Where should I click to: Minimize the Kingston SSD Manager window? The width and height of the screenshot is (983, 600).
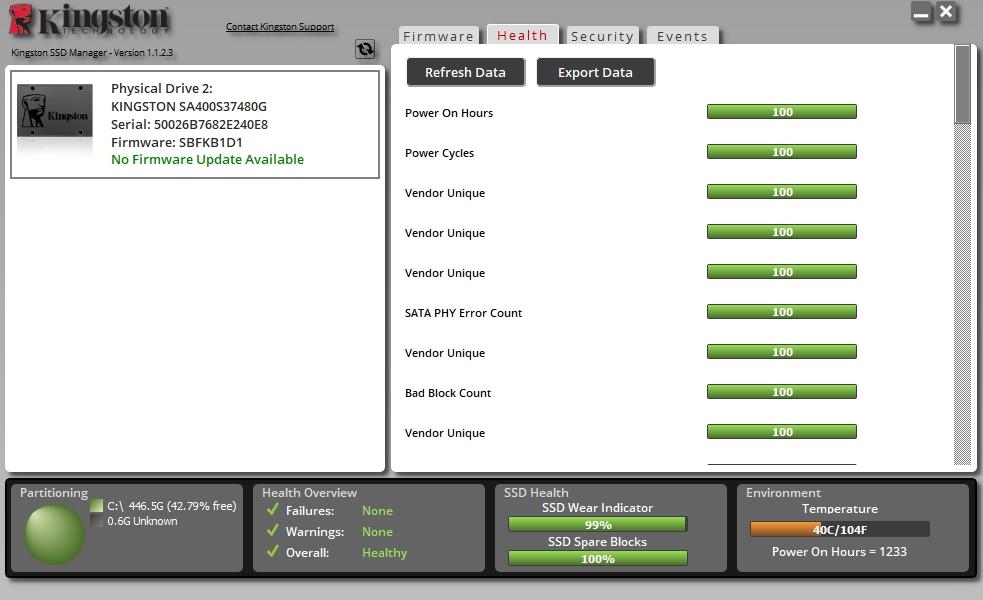click(x=922, y=13)
